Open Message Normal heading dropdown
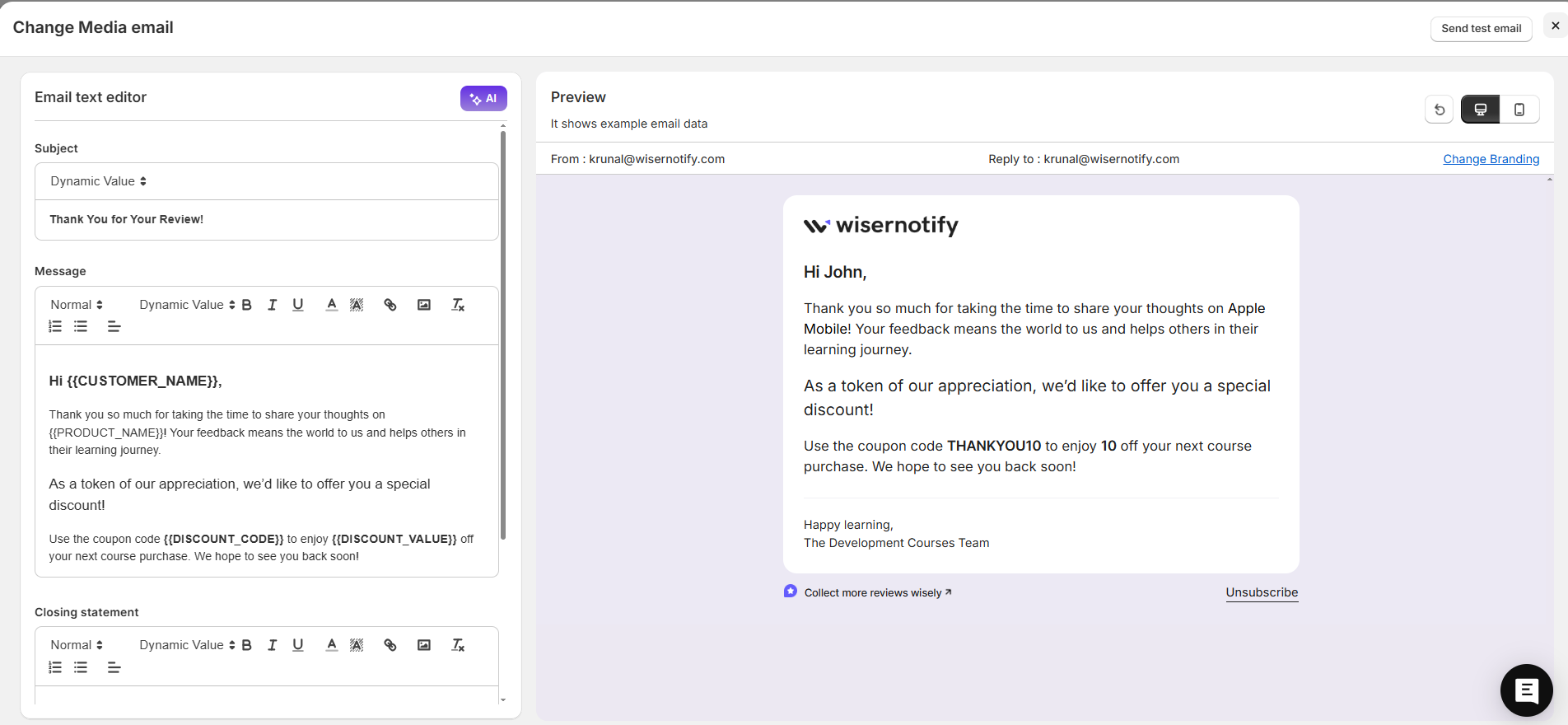 tap(77, 305)
